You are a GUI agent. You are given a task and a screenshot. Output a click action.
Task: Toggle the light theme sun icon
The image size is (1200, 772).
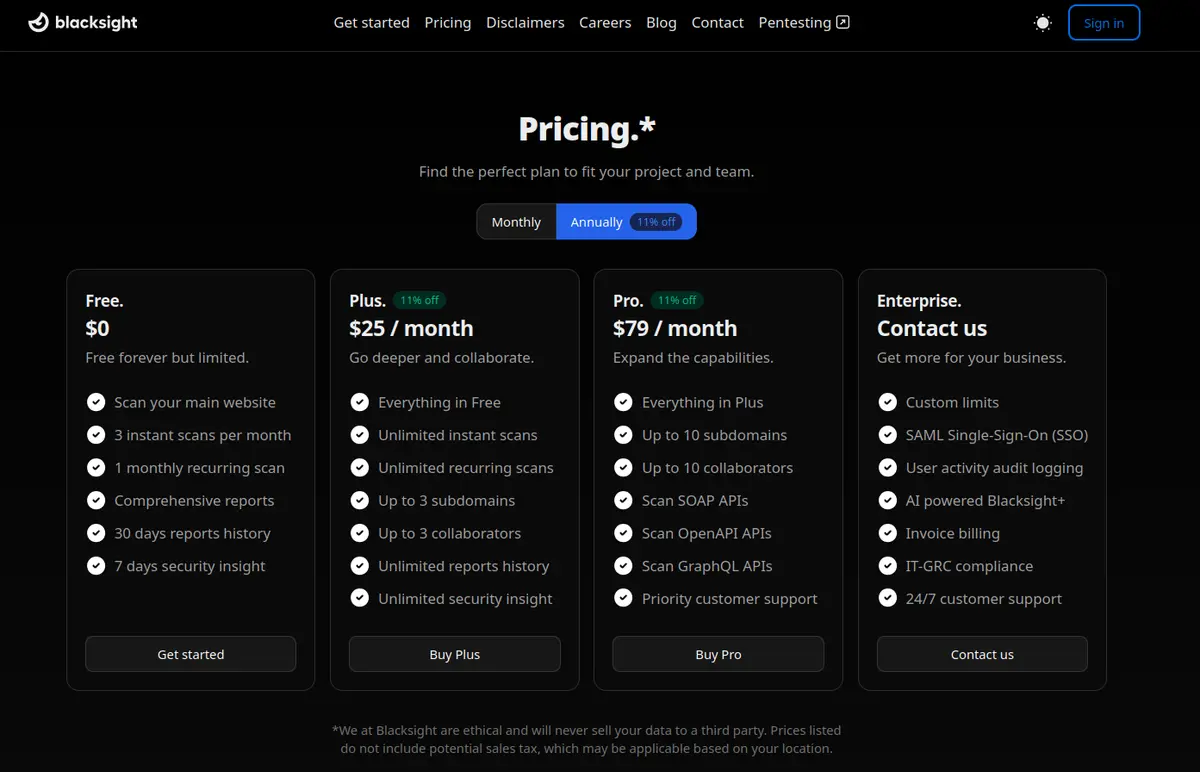pyautogui.click(x=1043, y=23)
